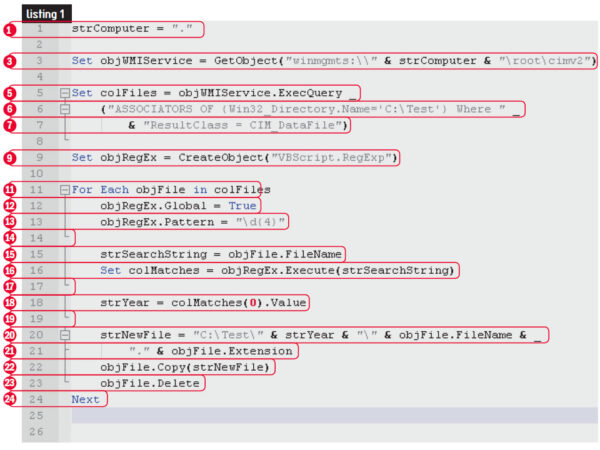Click the red badge numbered 9

click(9, 157)
